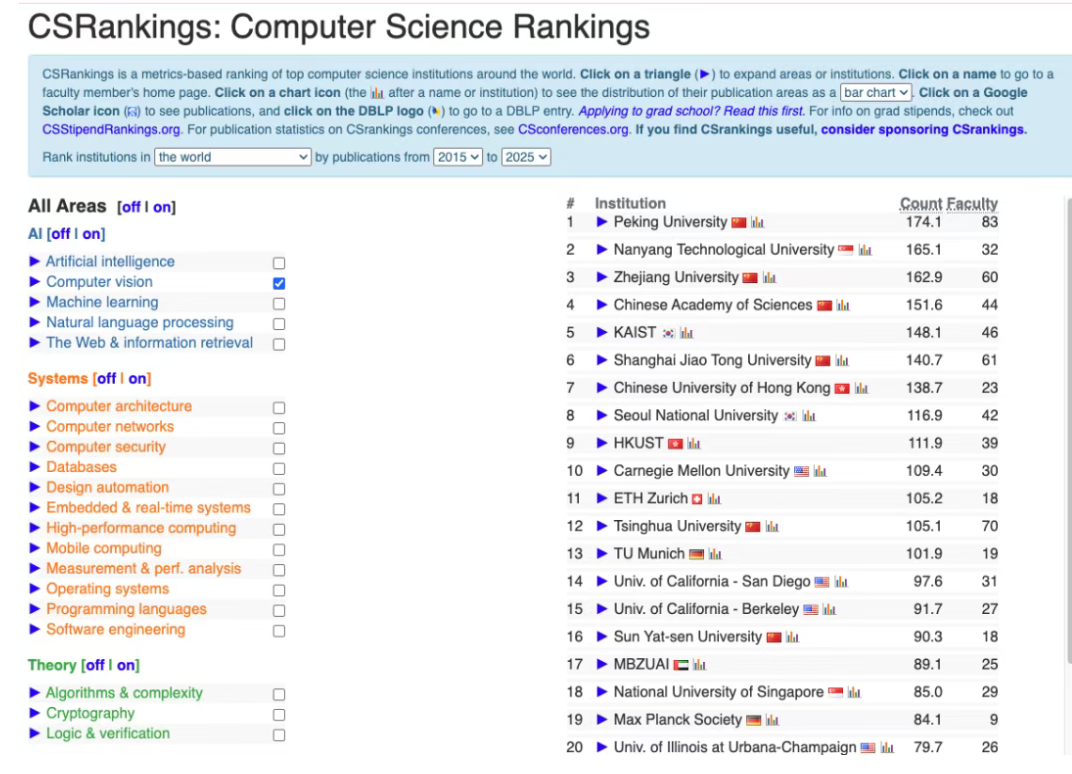Turn off all AI areas
The width and height of the screenshot is (1072, 774).
point(61,234)
